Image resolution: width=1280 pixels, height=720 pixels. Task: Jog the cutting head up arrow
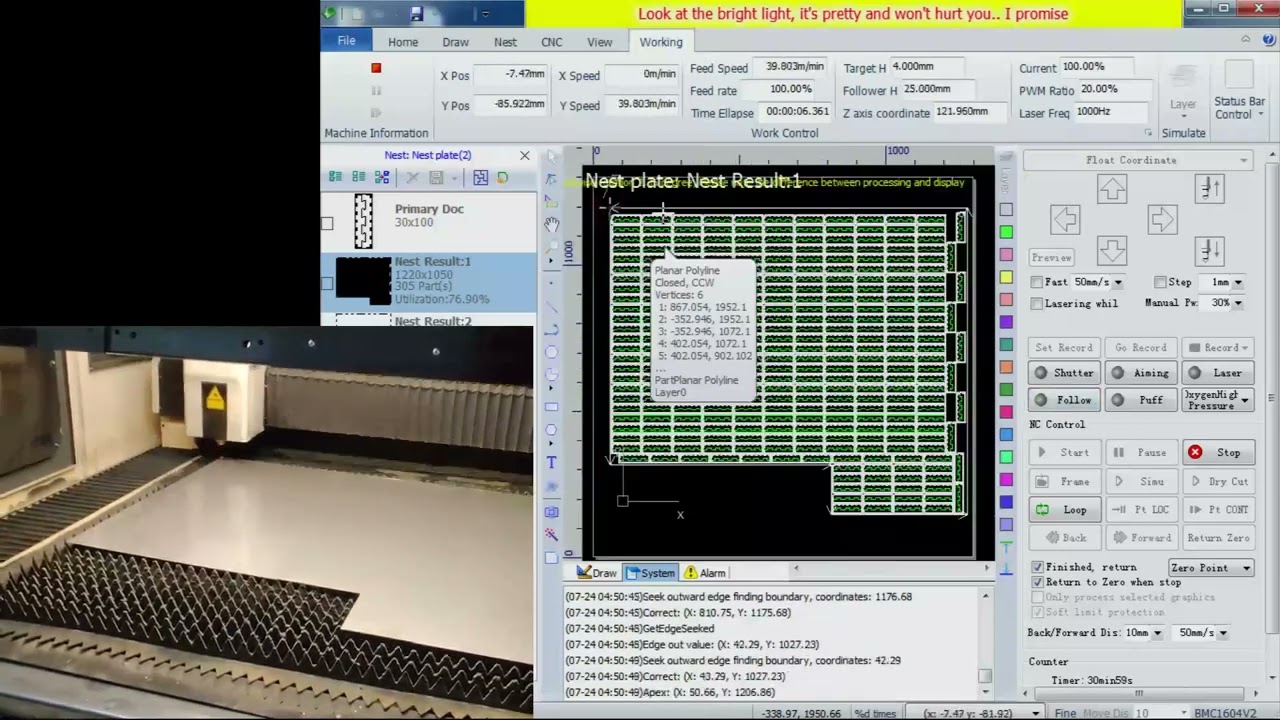click(x=1112, y=188)
